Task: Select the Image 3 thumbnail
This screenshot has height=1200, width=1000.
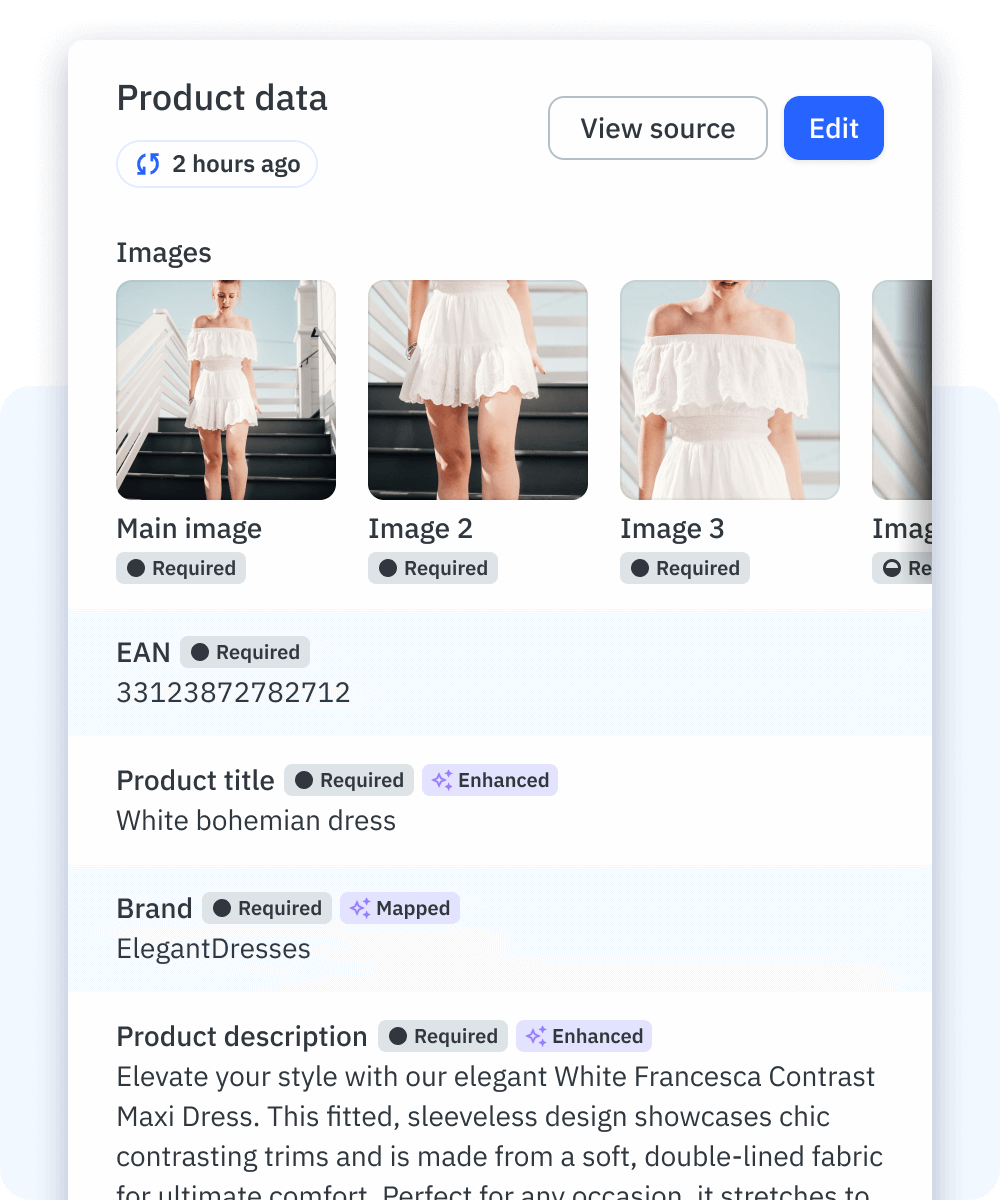Action: (730, 390)
